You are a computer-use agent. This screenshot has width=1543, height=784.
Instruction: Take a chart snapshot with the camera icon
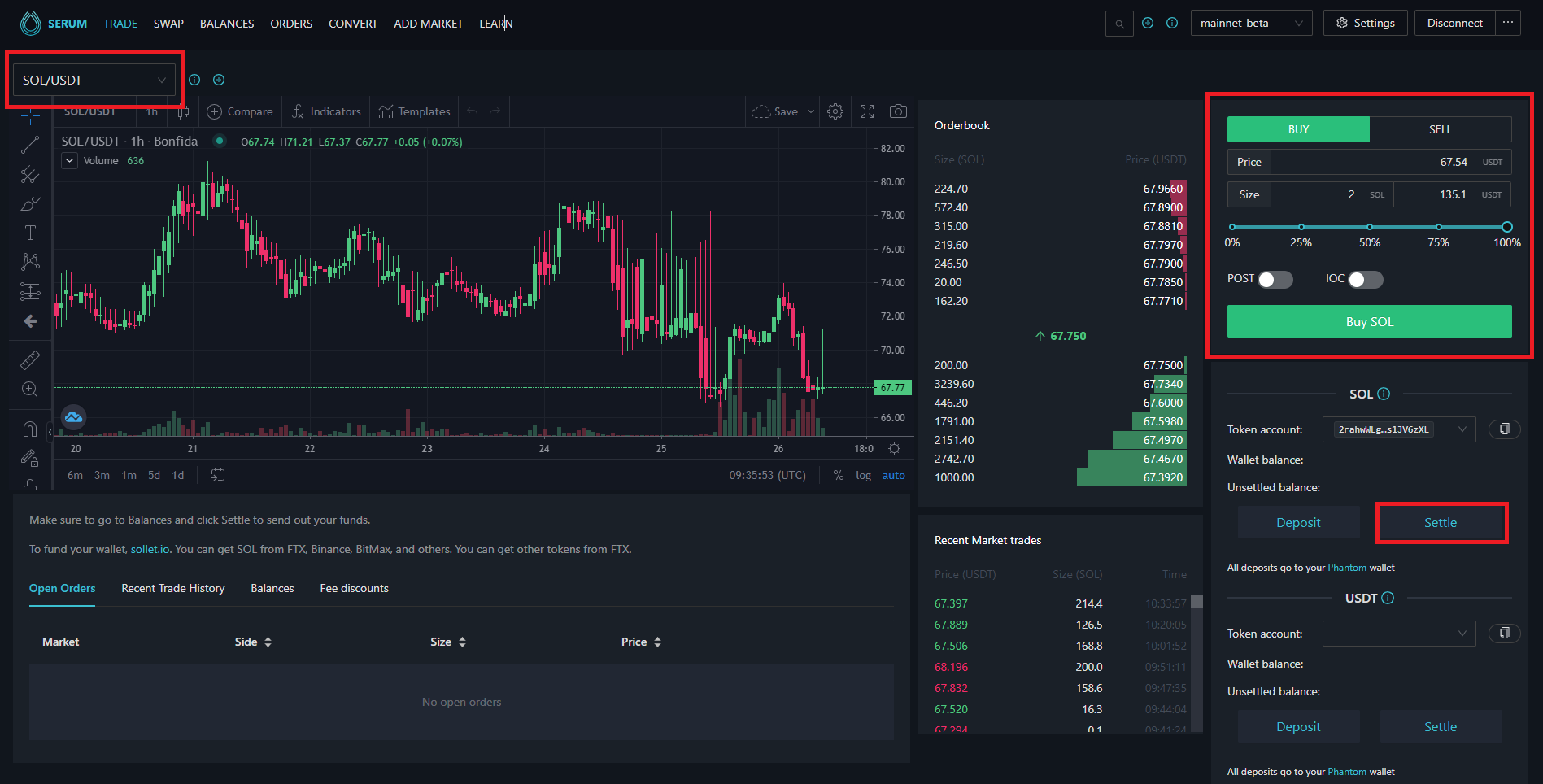(897, 111)
